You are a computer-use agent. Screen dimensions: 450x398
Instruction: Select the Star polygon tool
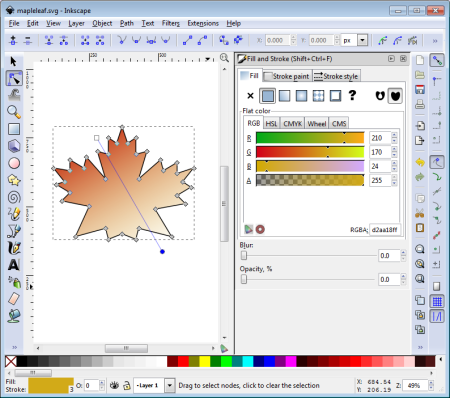[14, 180]
